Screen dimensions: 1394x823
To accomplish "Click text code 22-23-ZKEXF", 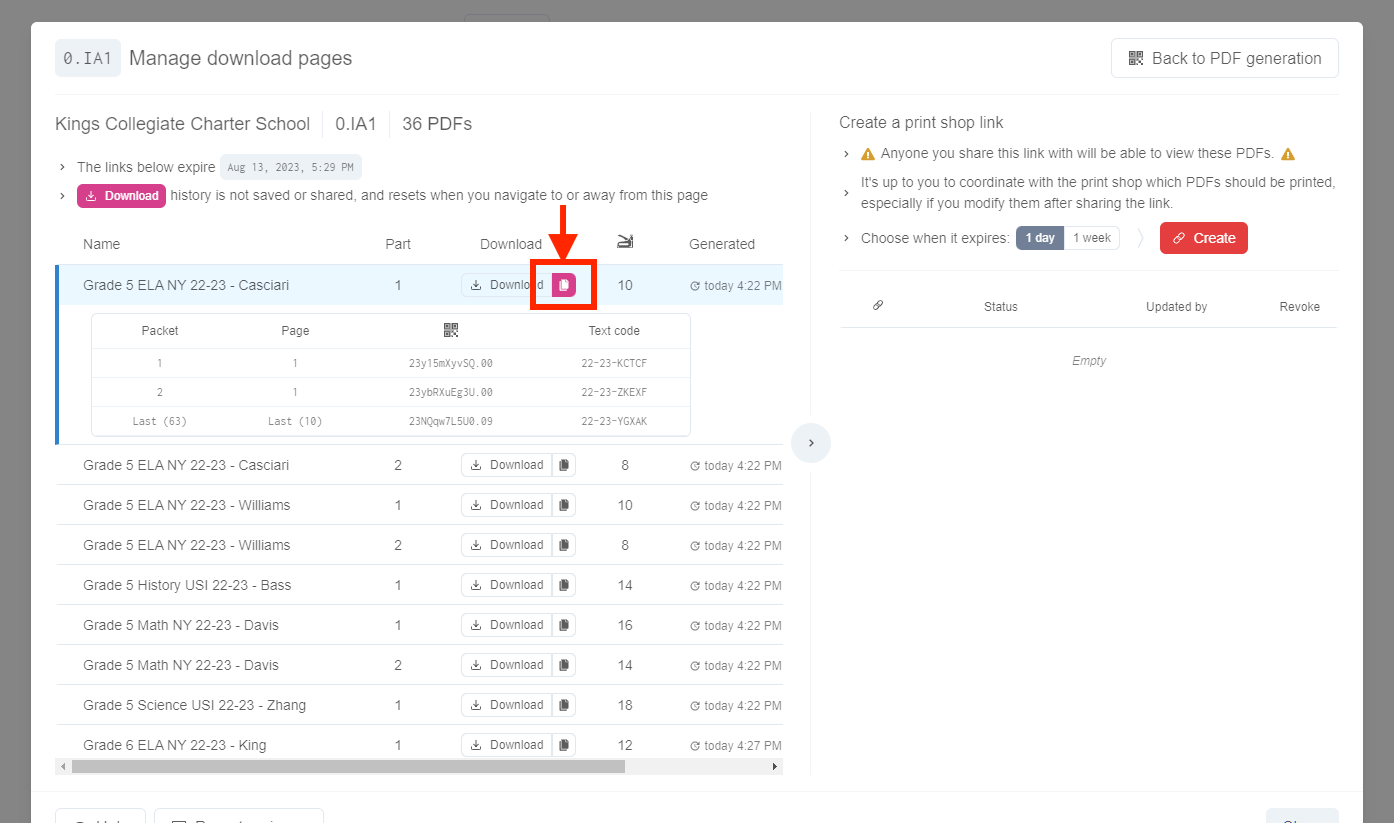I will [x=614, y=392].
